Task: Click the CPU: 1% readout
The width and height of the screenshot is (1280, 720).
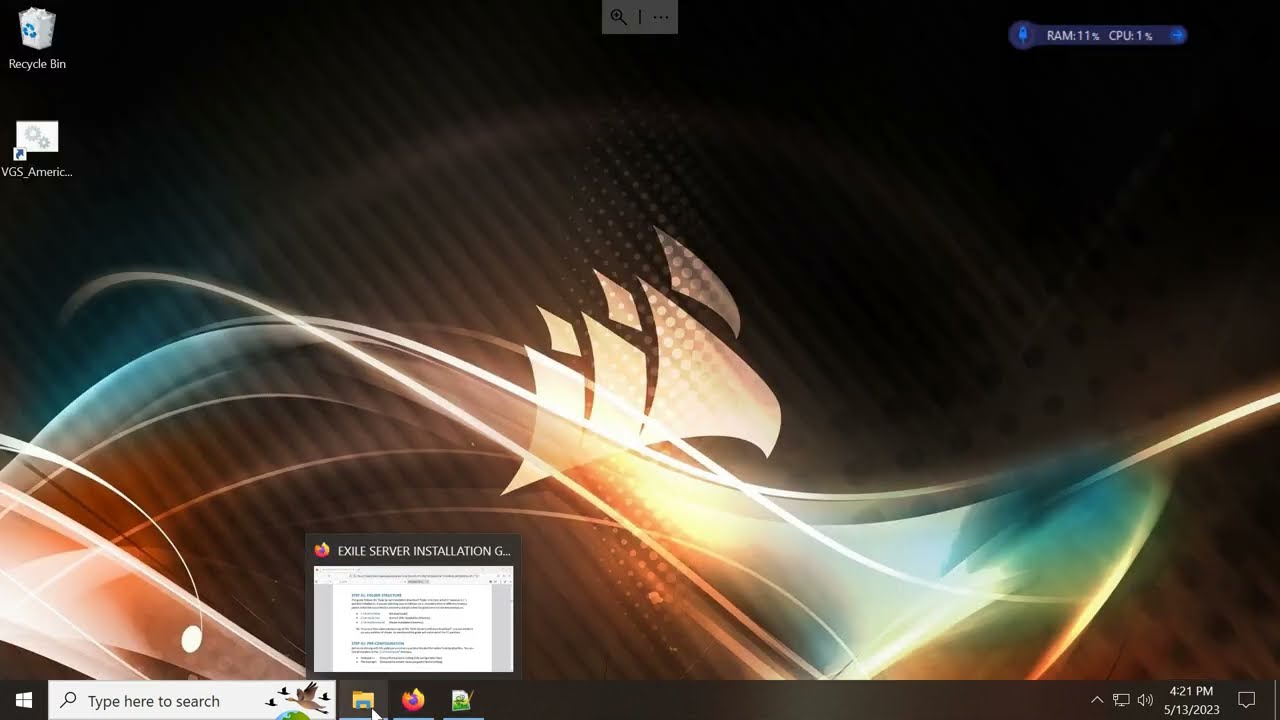Action: (x=1131, y=36)
